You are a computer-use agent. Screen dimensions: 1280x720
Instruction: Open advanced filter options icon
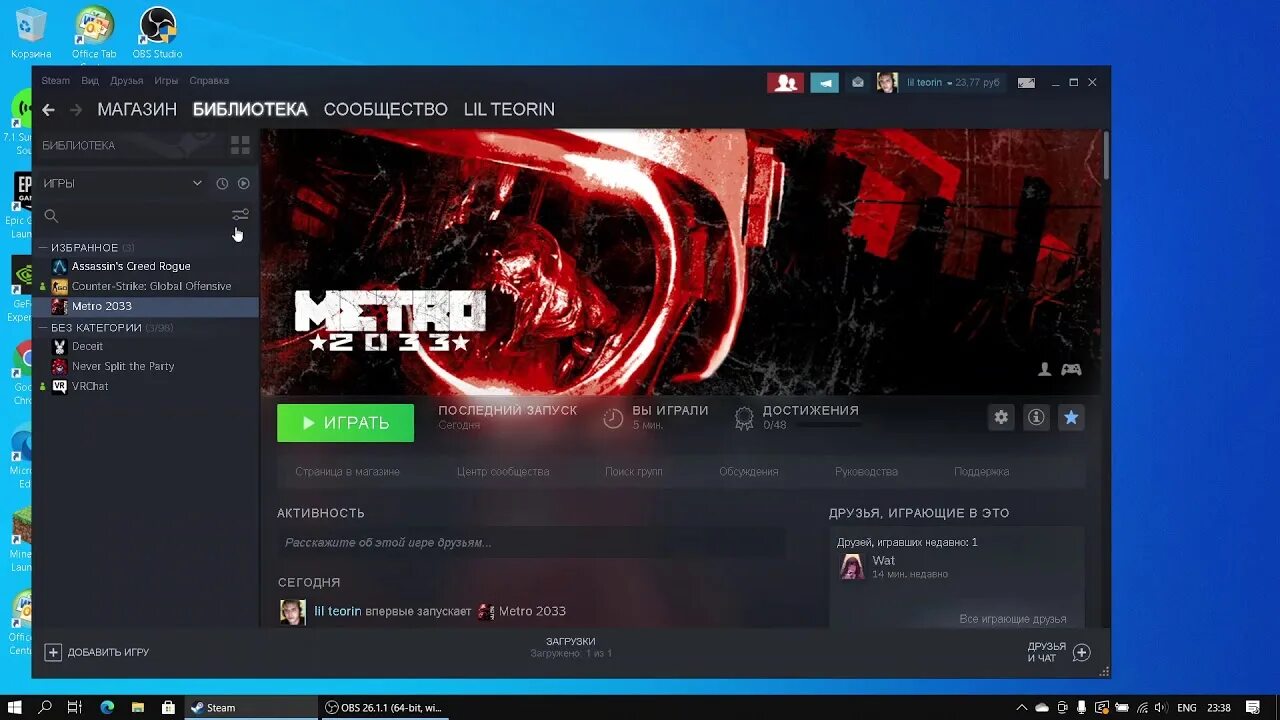(x=240, y=215)
